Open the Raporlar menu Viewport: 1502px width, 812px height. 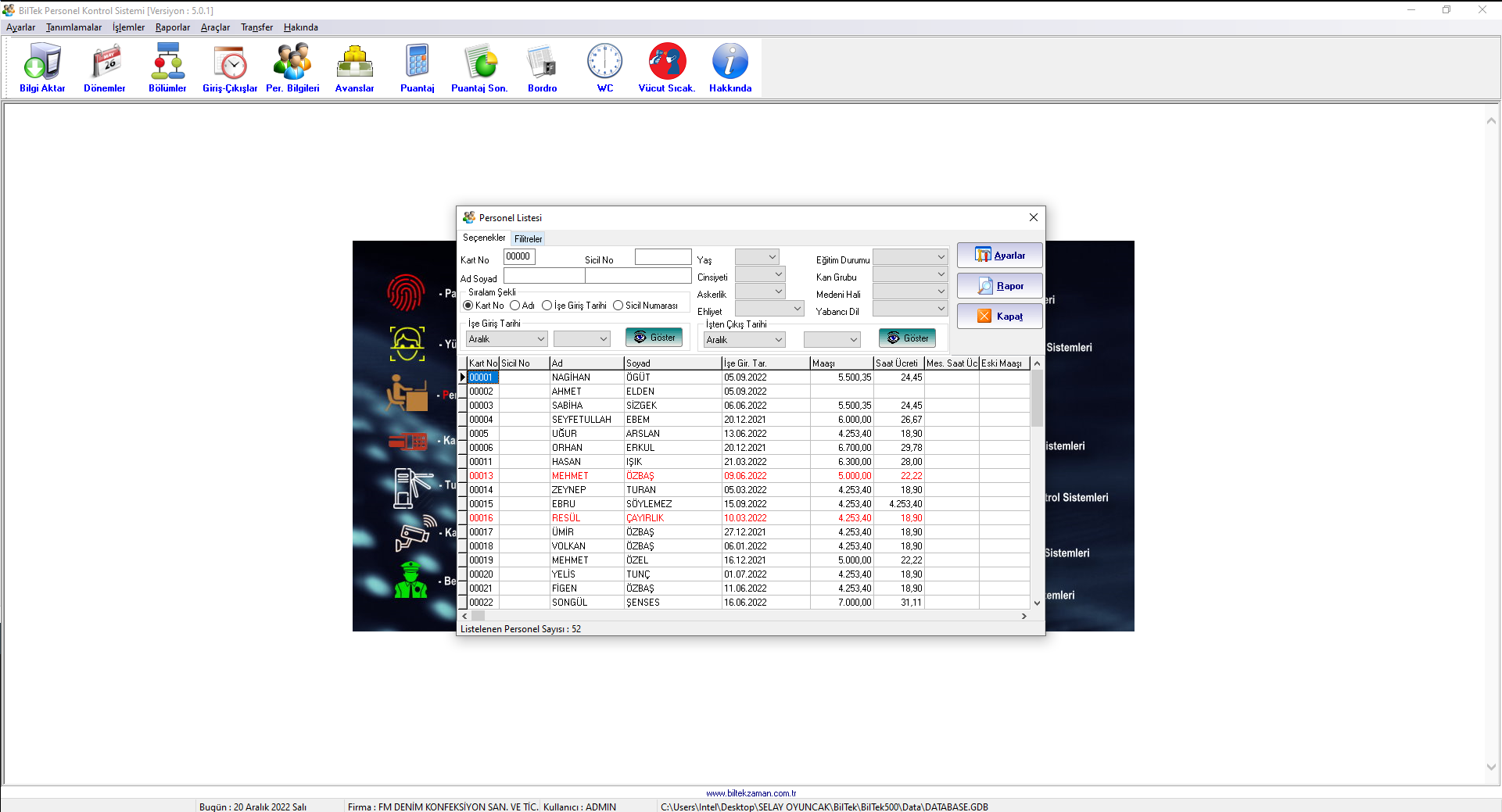pyautogui.click(x=173, y=27)
